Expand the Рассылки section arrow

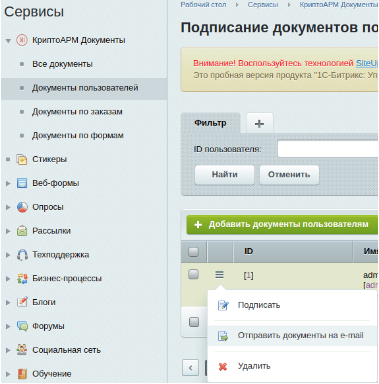8,231
